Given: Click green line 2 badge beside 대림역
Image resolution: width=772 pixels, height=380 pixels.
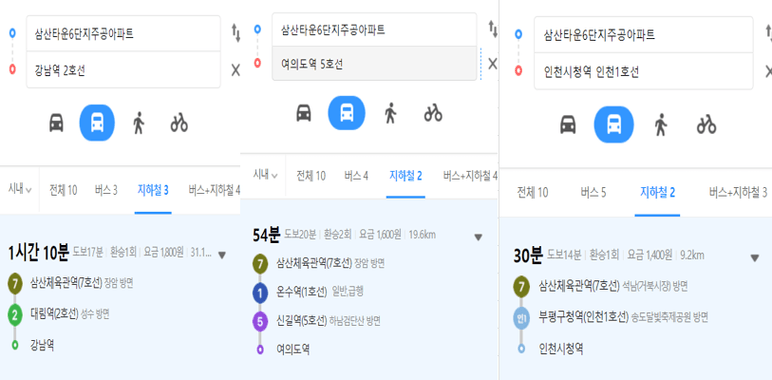Looking at the screenshot, I should (x=15, y=316).
